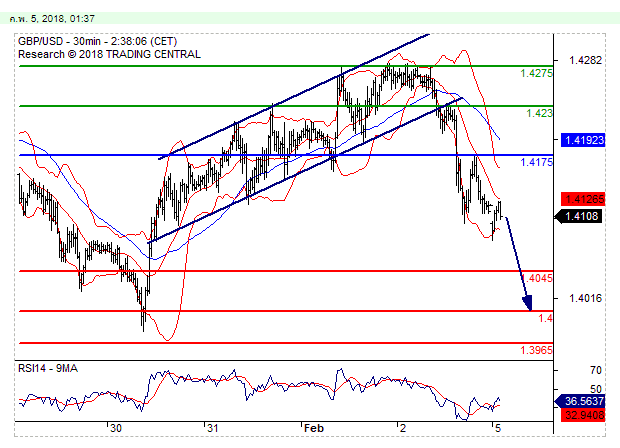Click the 1.423 resistance level label
Viewport: 620px width, 448px height.
click(x=539, y=113)
